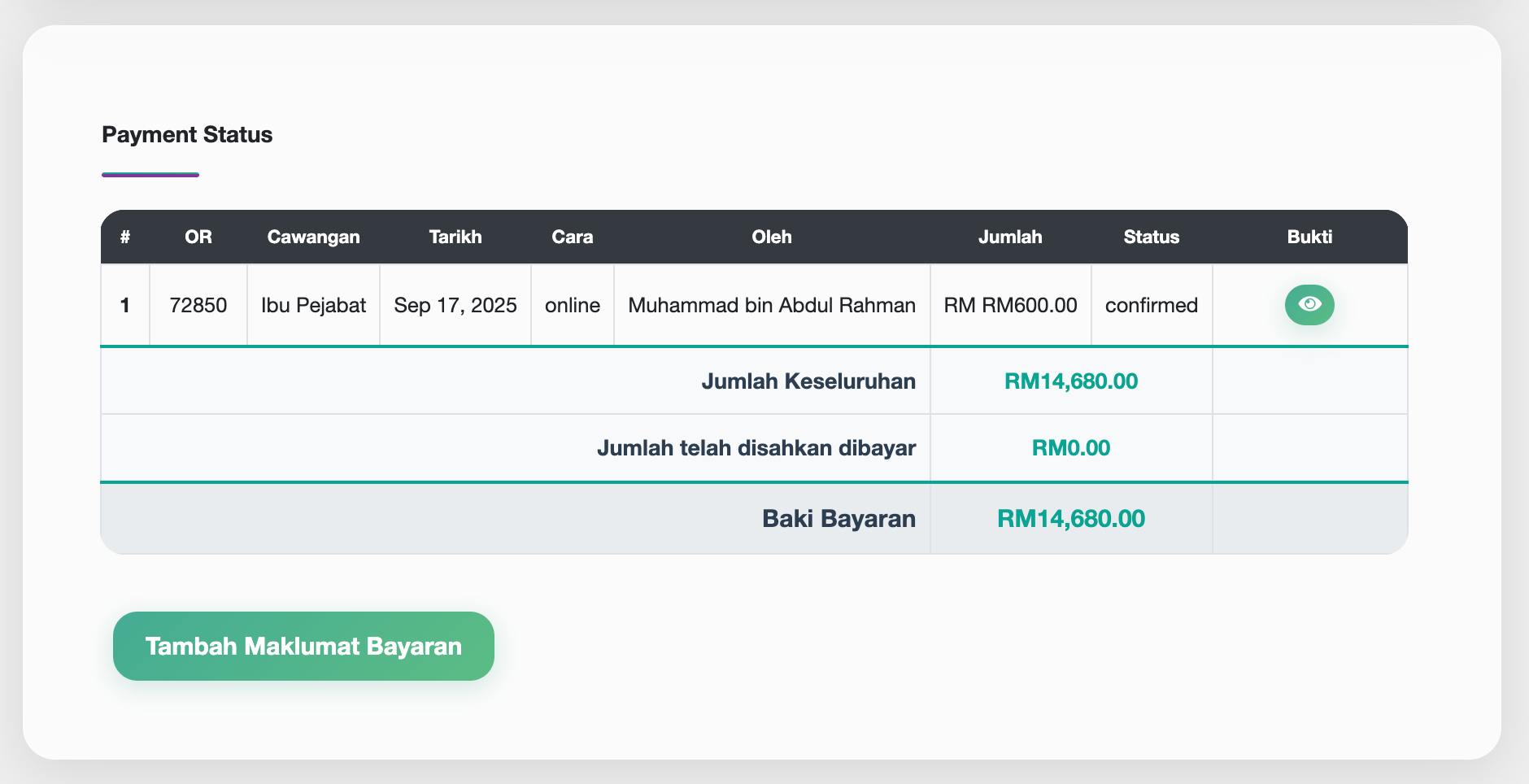Screen dimensions: 1529x784
Task: Click the Jumlah column header
Action: click(1010, 237)
